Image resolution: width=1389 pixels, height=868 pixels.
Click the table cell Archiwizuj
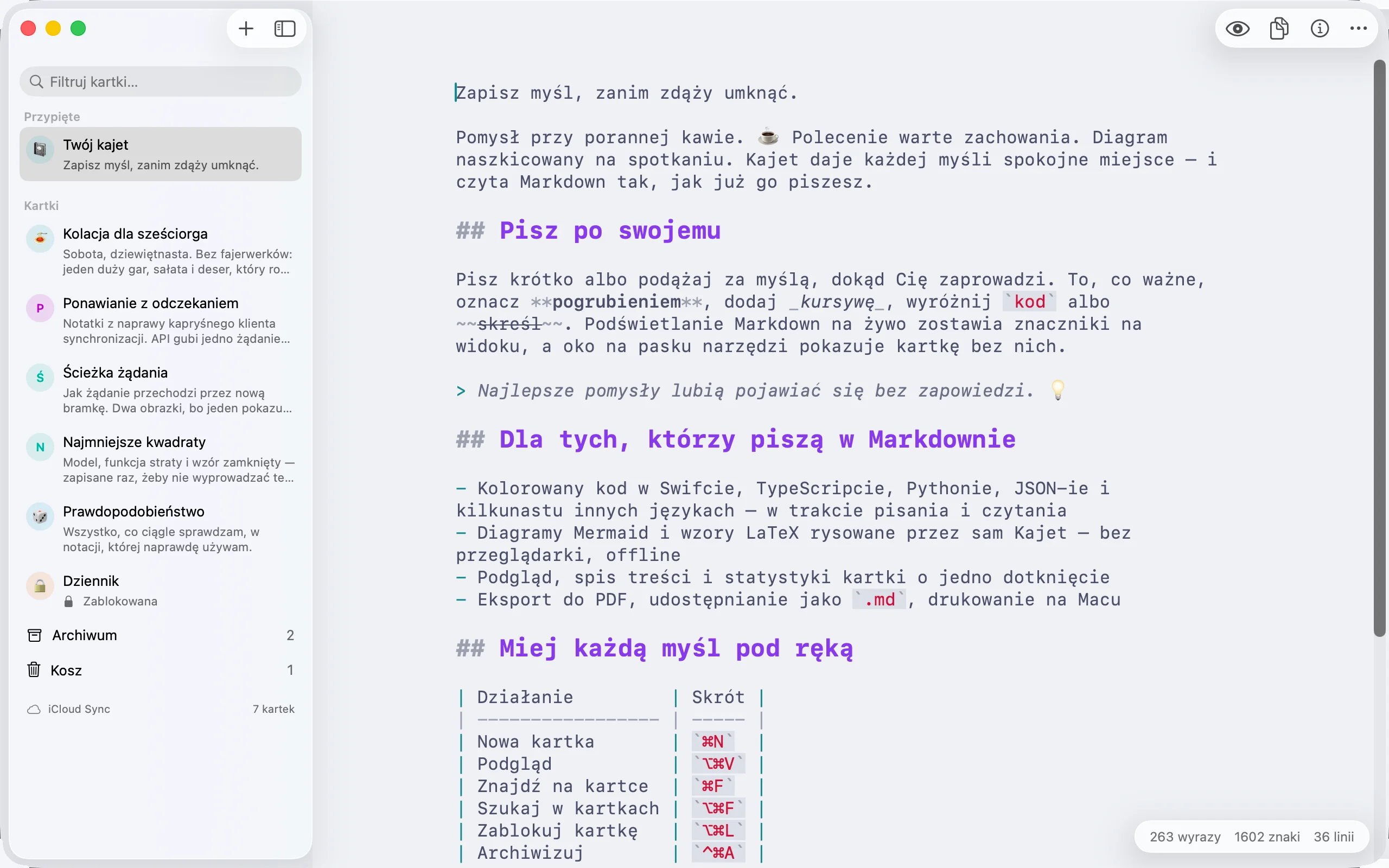point(530,853)
